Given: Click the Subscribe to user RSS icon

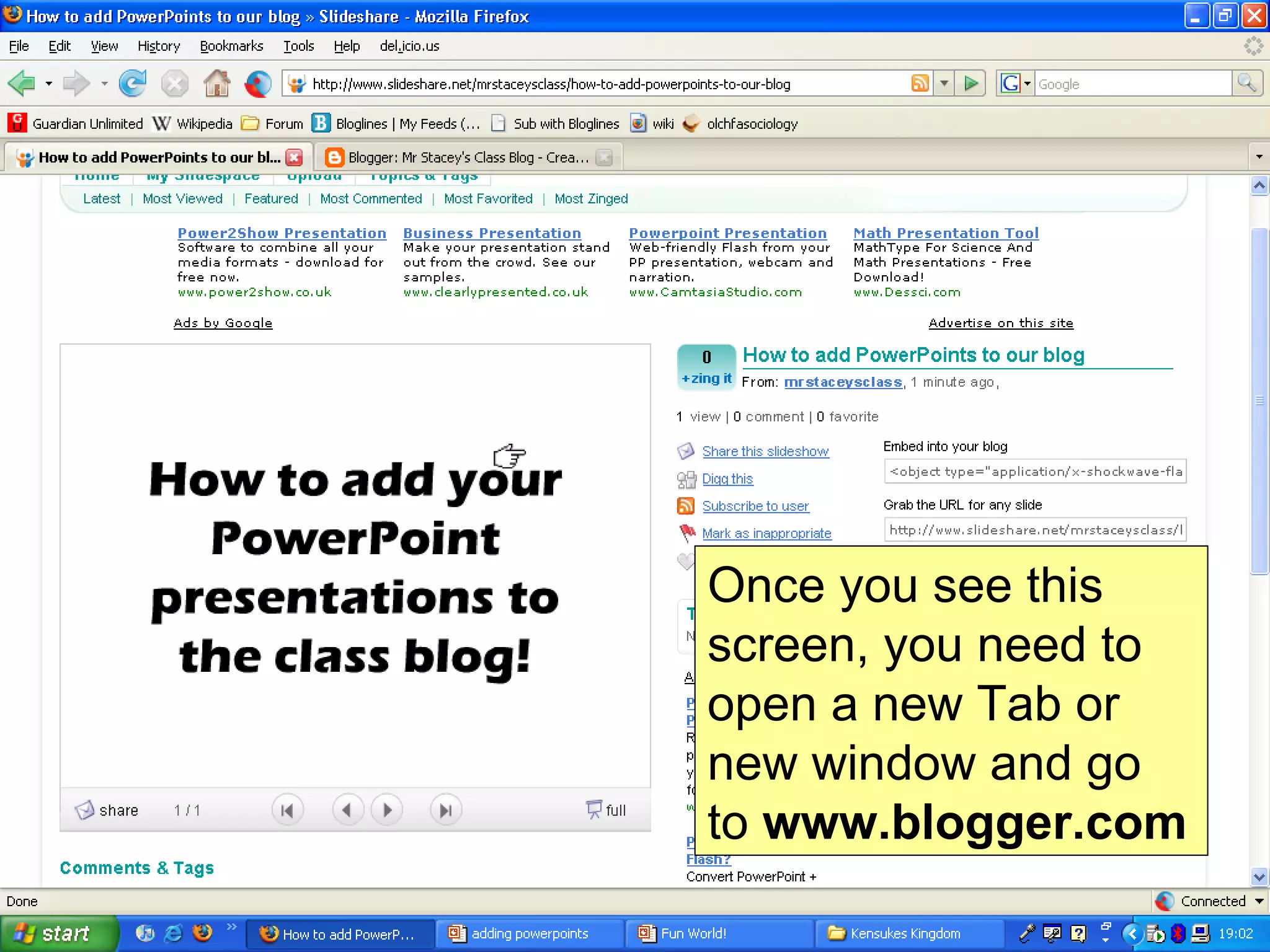Looking at the screenshot, I should pyautogui.click(x=686, y=506).
